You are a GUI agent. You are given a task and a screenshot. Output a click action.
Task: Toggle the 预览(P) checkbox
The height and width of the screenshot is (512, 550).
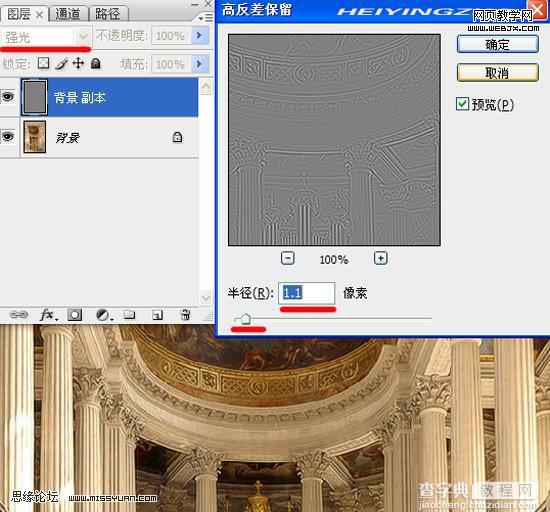pyautogui.click(x=462, y=104)
